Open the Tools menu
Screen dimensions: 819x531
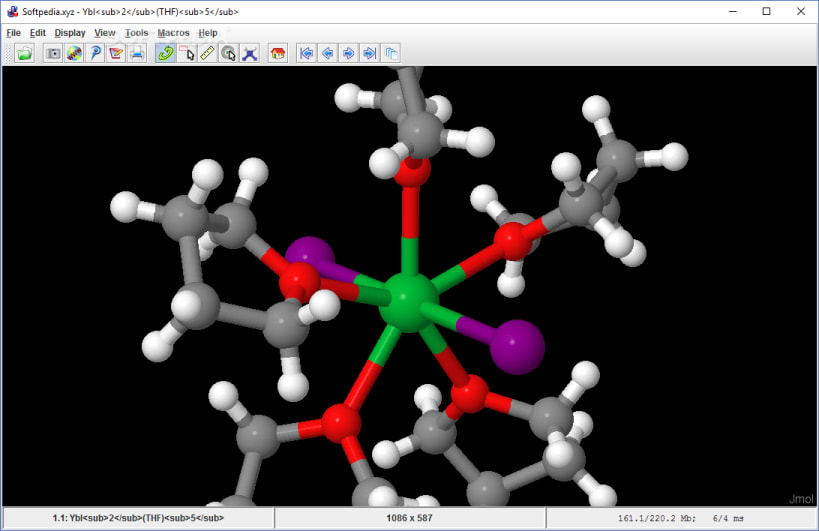pyautogui.click(x=136, y=33)
